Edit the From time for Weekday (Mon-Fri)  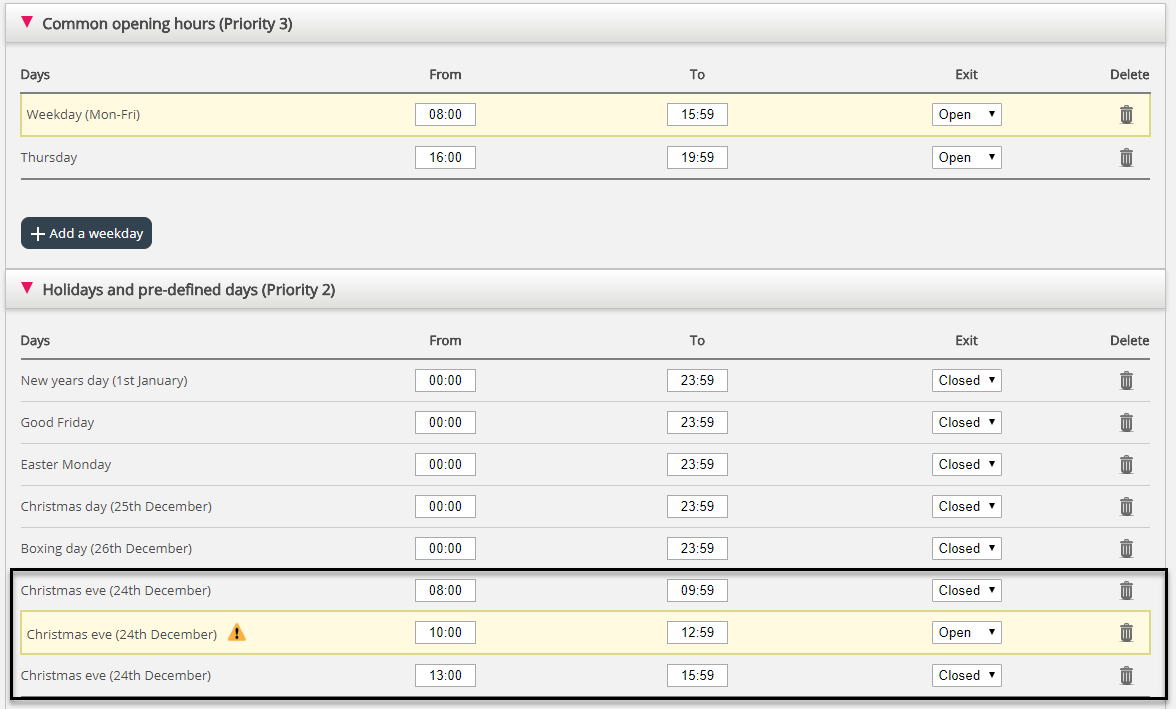coord(445,115)
